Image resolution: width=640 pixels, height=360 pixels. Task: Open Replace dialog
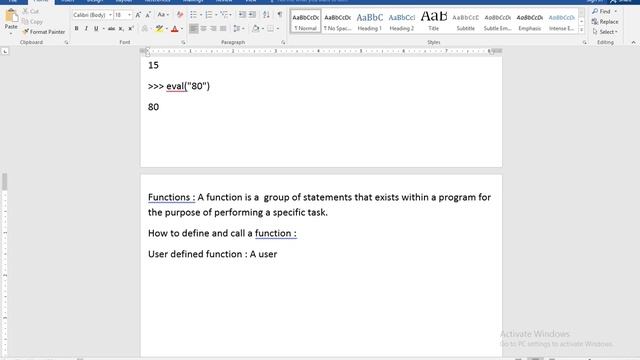pyautogui.click(x=605, y=22)
